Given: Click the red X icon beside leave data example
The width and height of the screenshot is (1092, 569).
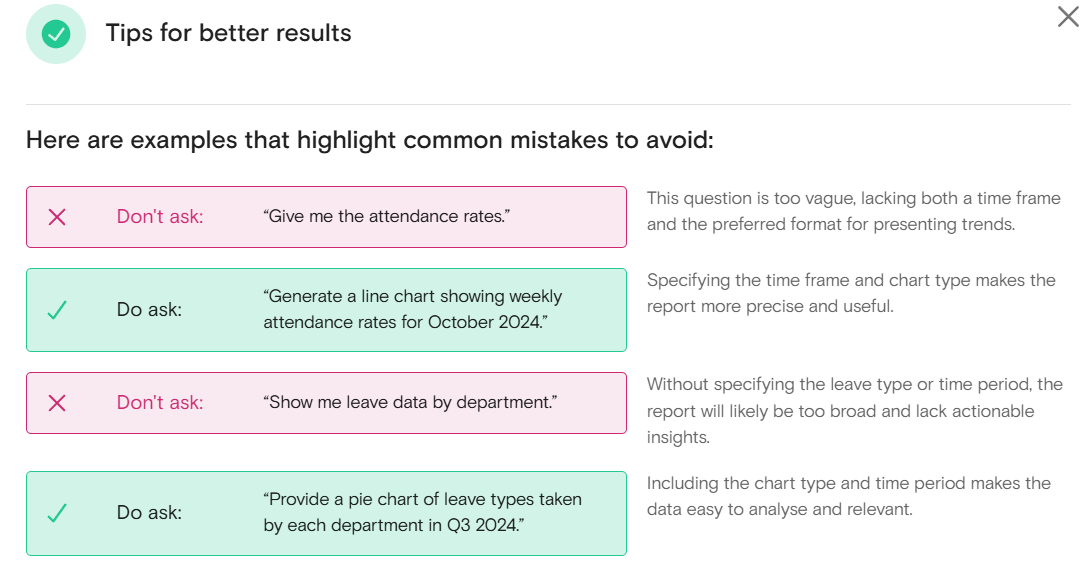Looking at the screenshot, I should (x=57, y=403).
